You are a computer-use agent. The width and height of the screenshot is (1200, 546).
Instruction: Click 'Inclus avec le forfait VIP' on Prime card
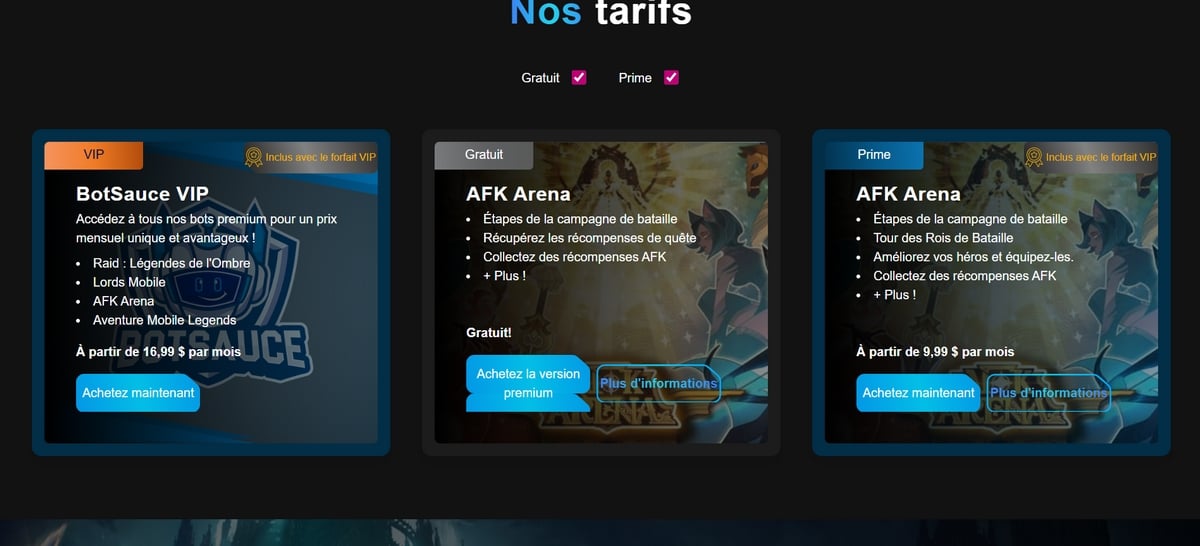tap(1101, 157)
